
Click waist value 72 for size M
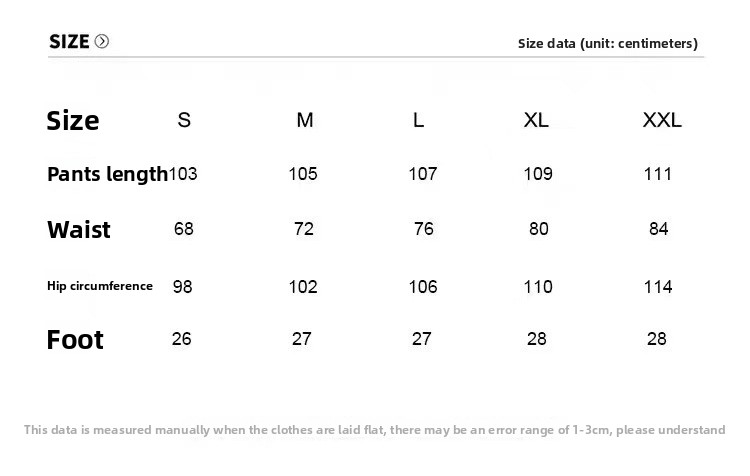tap(304, 229)
